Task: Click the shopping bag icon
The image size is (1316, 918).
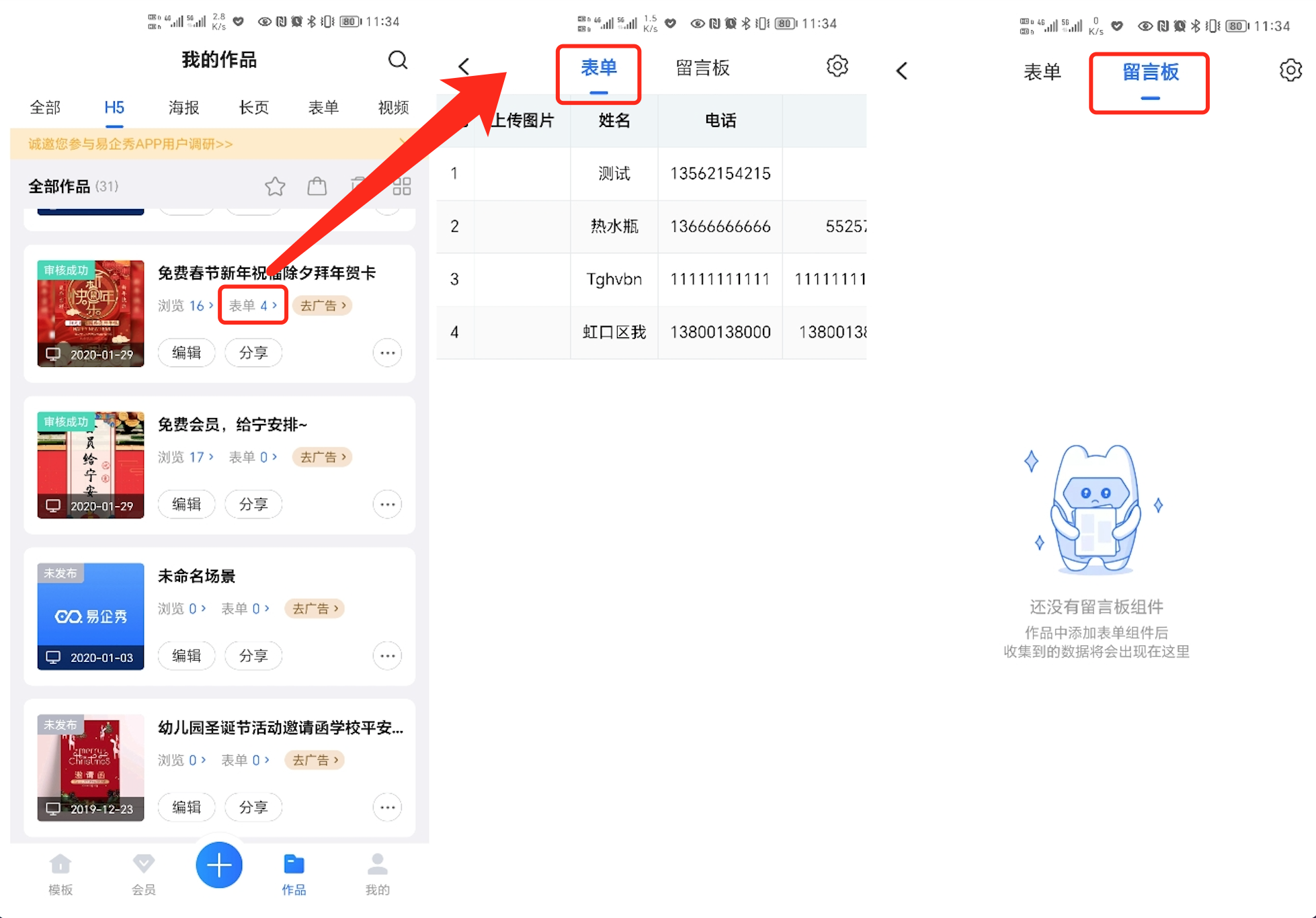Action: tap(317, 186)
